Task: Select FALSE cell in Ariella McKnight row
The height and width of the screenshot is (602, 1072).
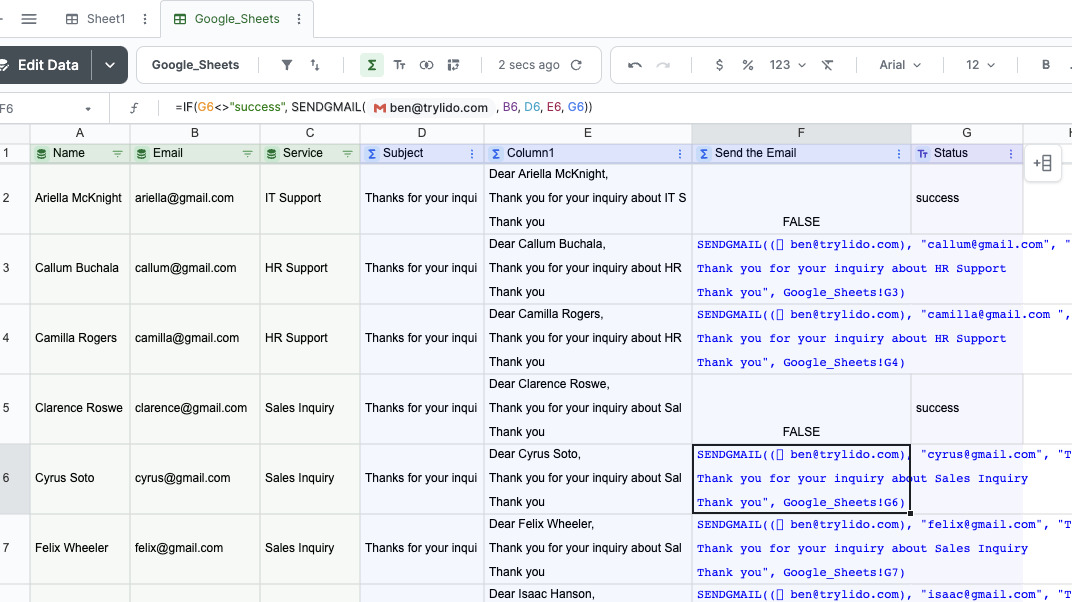Action: point(801,198)
